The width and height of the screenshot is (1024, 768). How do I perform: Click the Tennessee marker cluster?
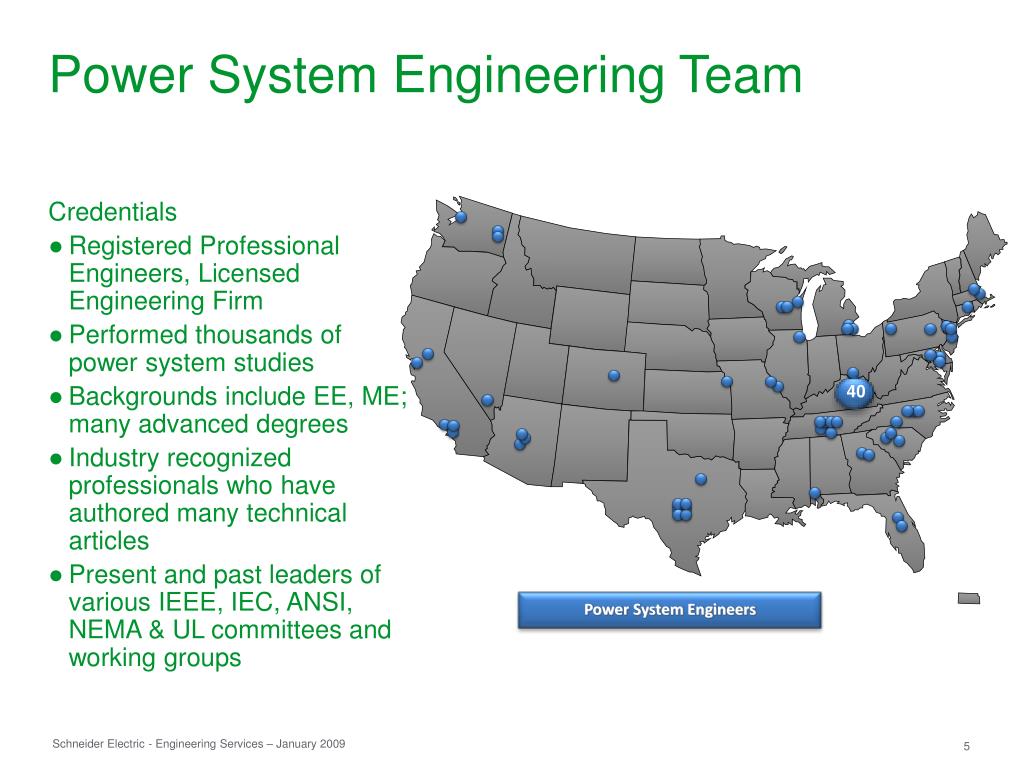pos(828,426)
